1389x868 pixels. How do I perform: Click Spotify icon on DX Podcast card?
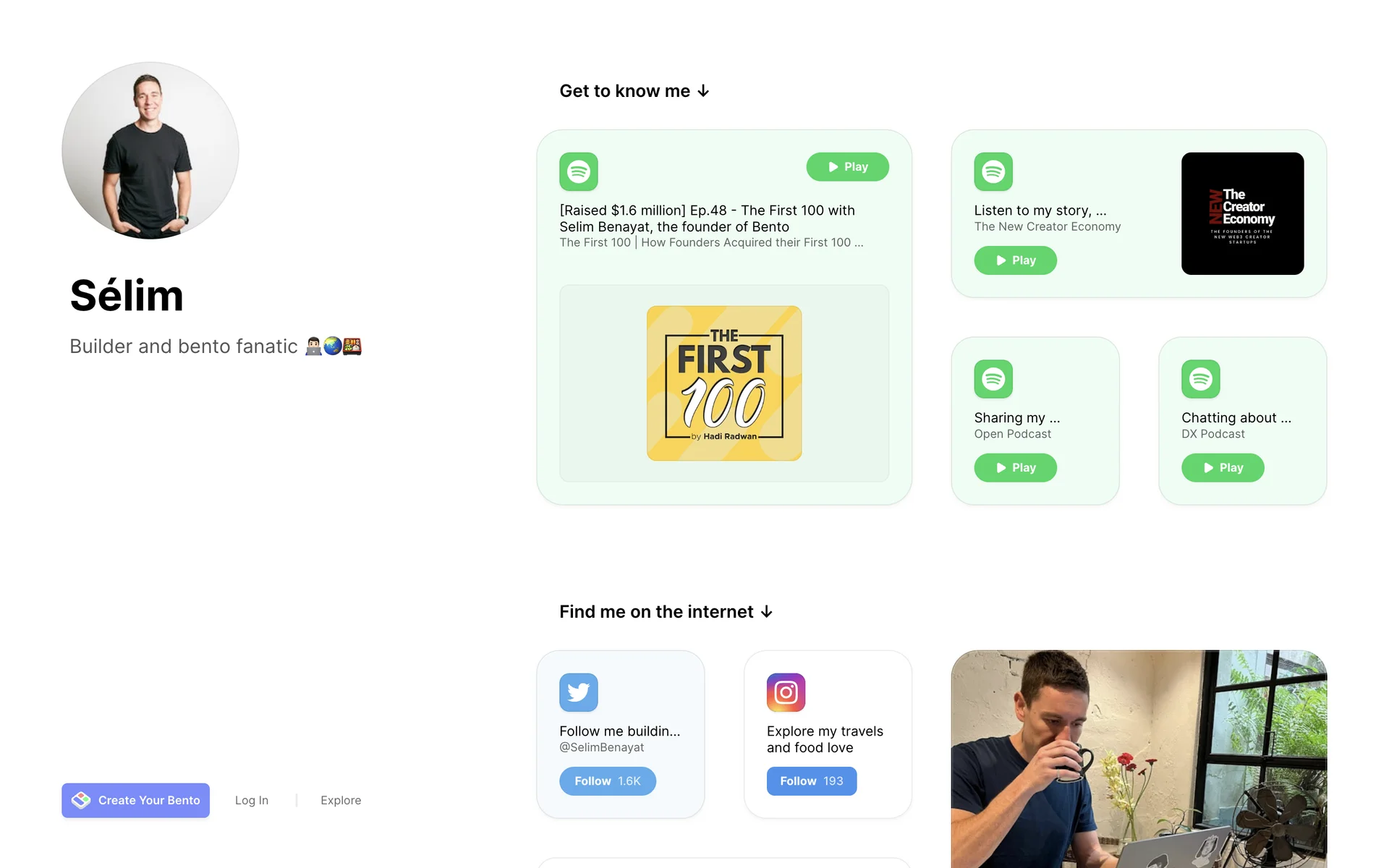click(x=1200, y=378)
